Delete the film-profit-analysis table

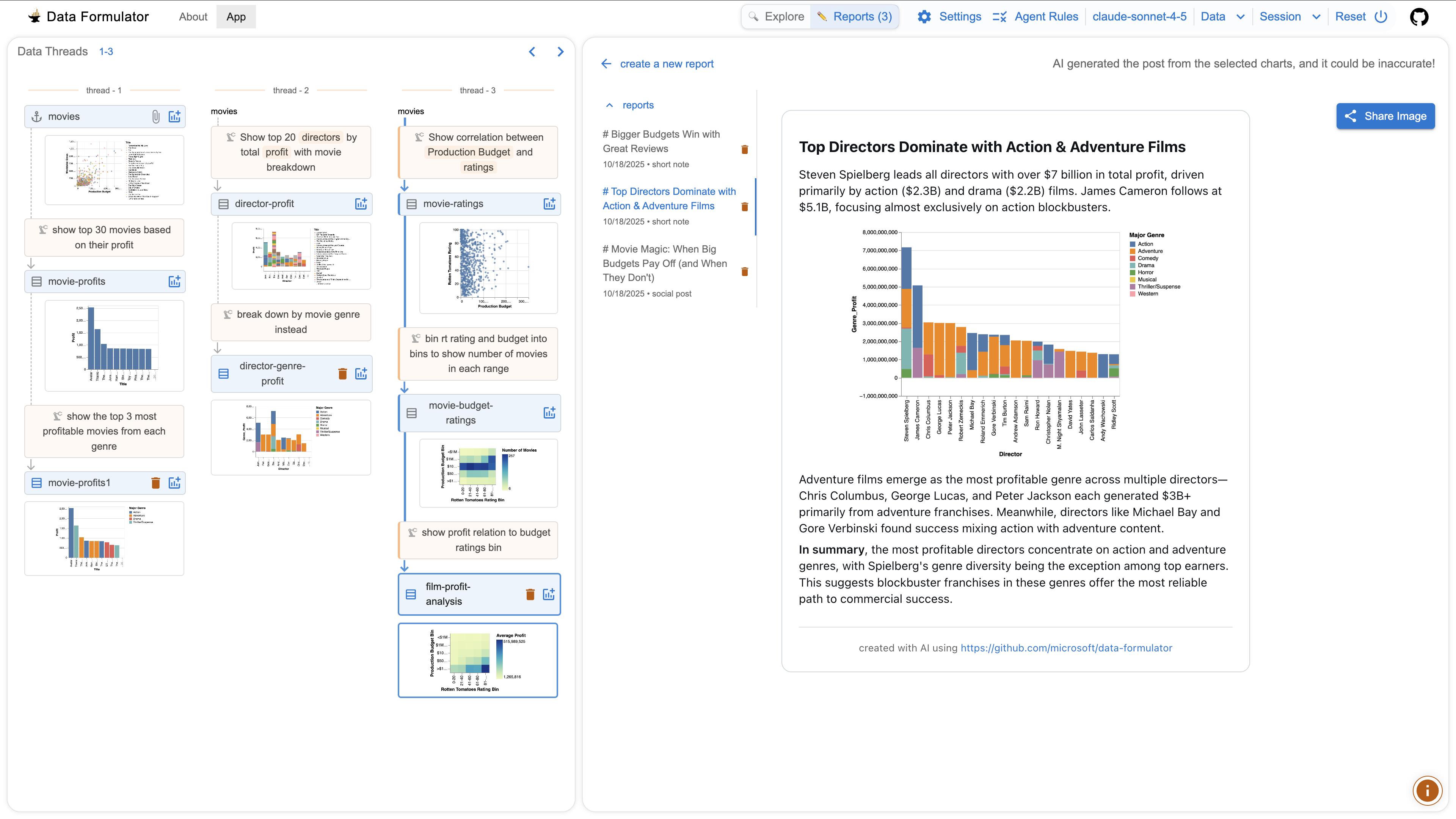(530, 594)
